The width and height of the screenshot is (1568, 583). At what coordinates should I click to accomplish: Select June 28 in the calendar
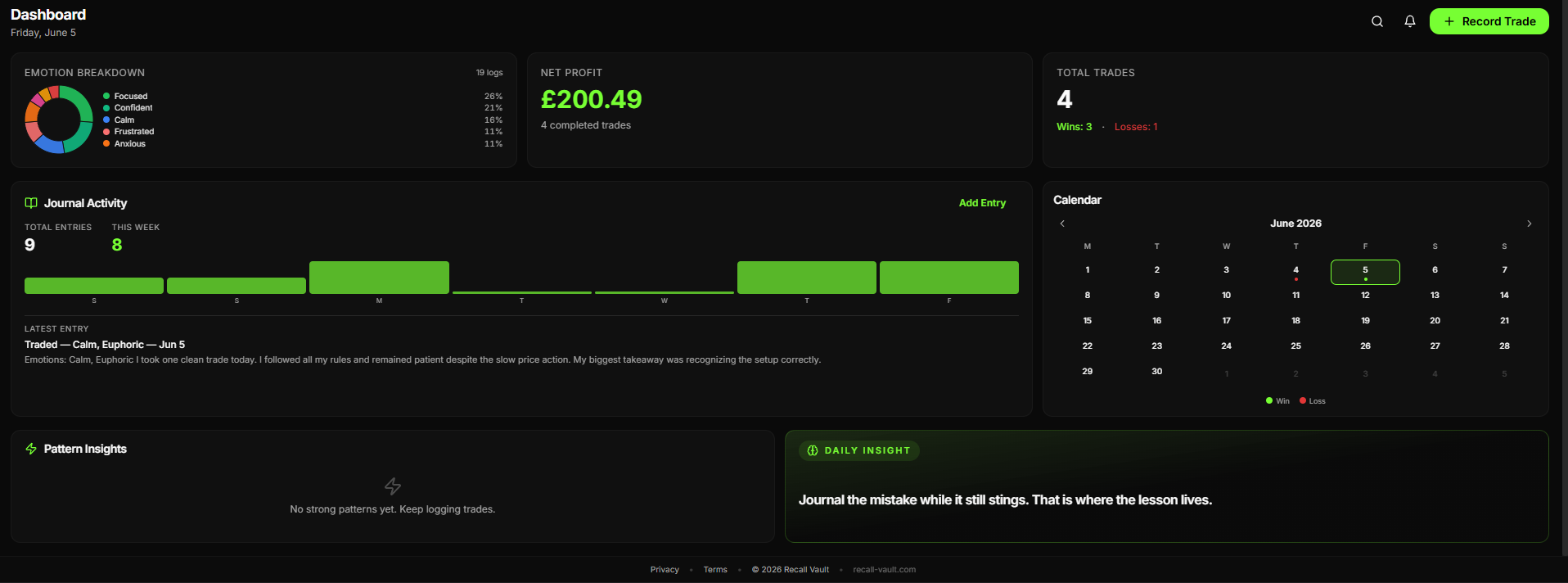(1504, 346)
